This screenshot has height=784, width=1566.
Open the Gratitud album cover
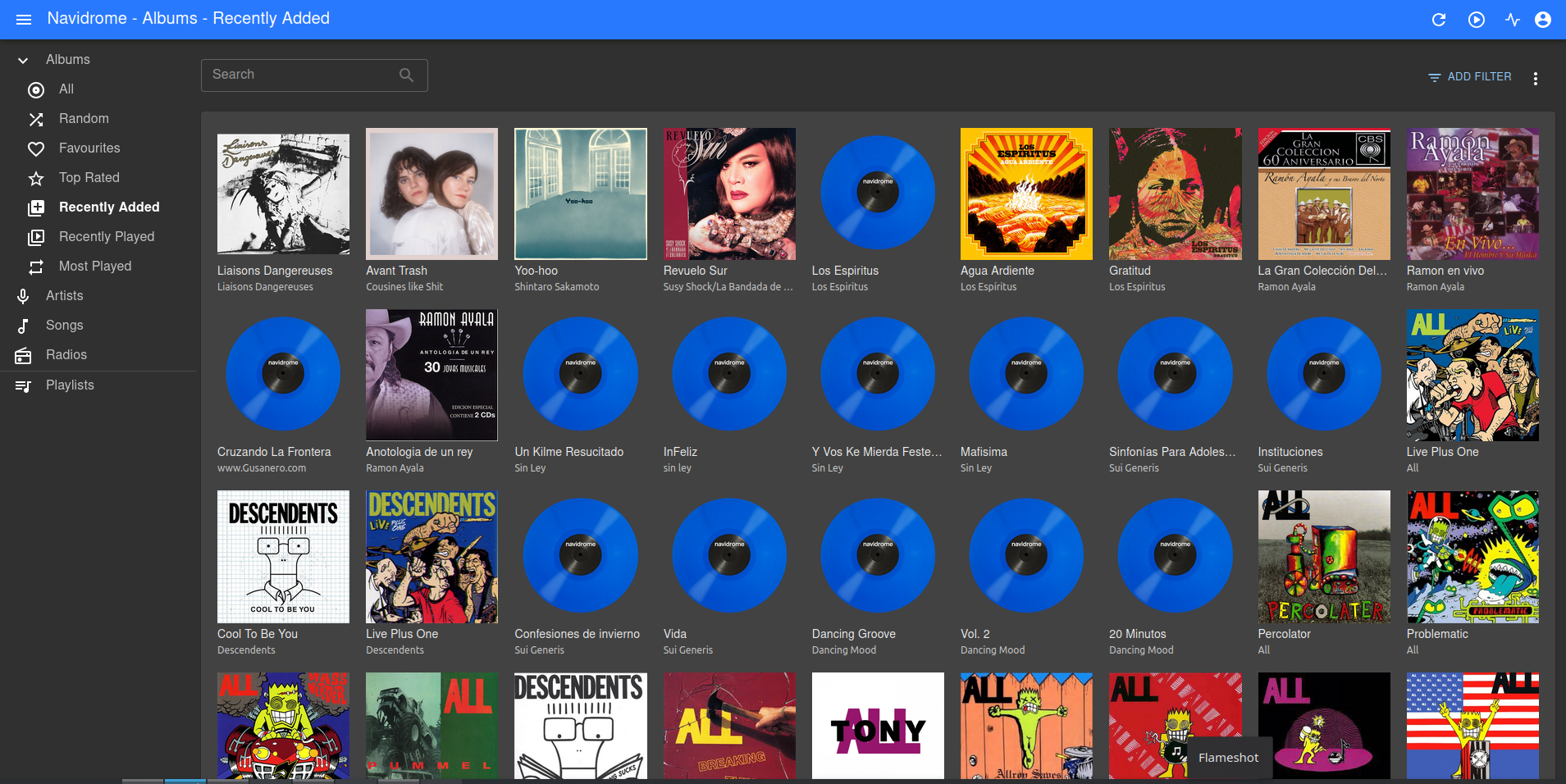pyautogui.click(x=1176, y=194)
